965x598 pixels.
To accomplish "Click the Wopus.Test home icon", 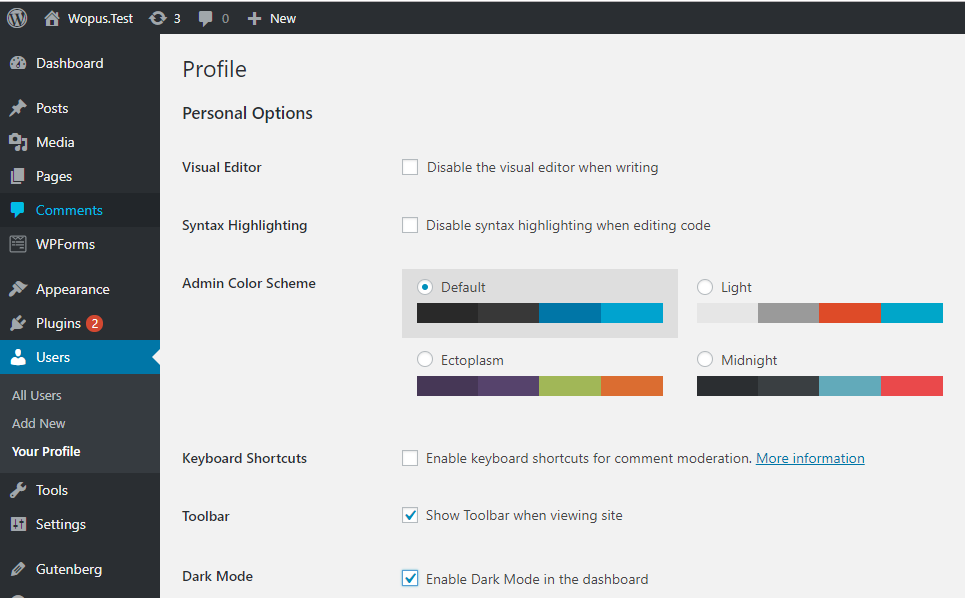I will 53,18.
